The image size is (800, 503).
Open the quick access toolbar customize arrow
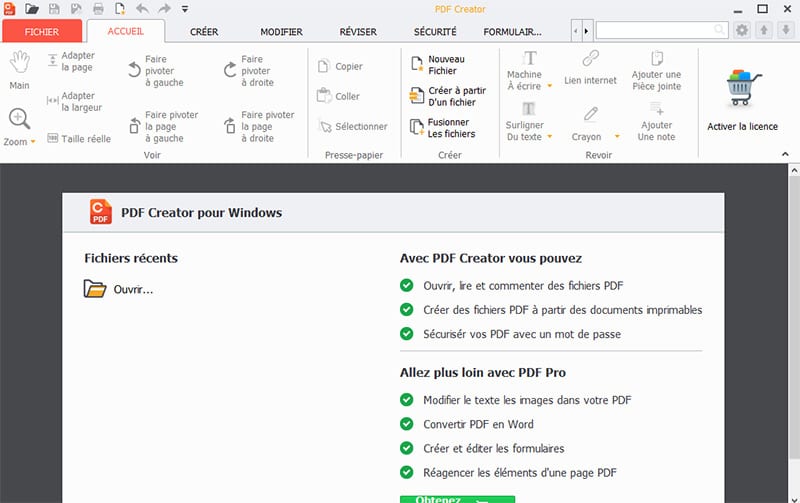click(186, 9)
